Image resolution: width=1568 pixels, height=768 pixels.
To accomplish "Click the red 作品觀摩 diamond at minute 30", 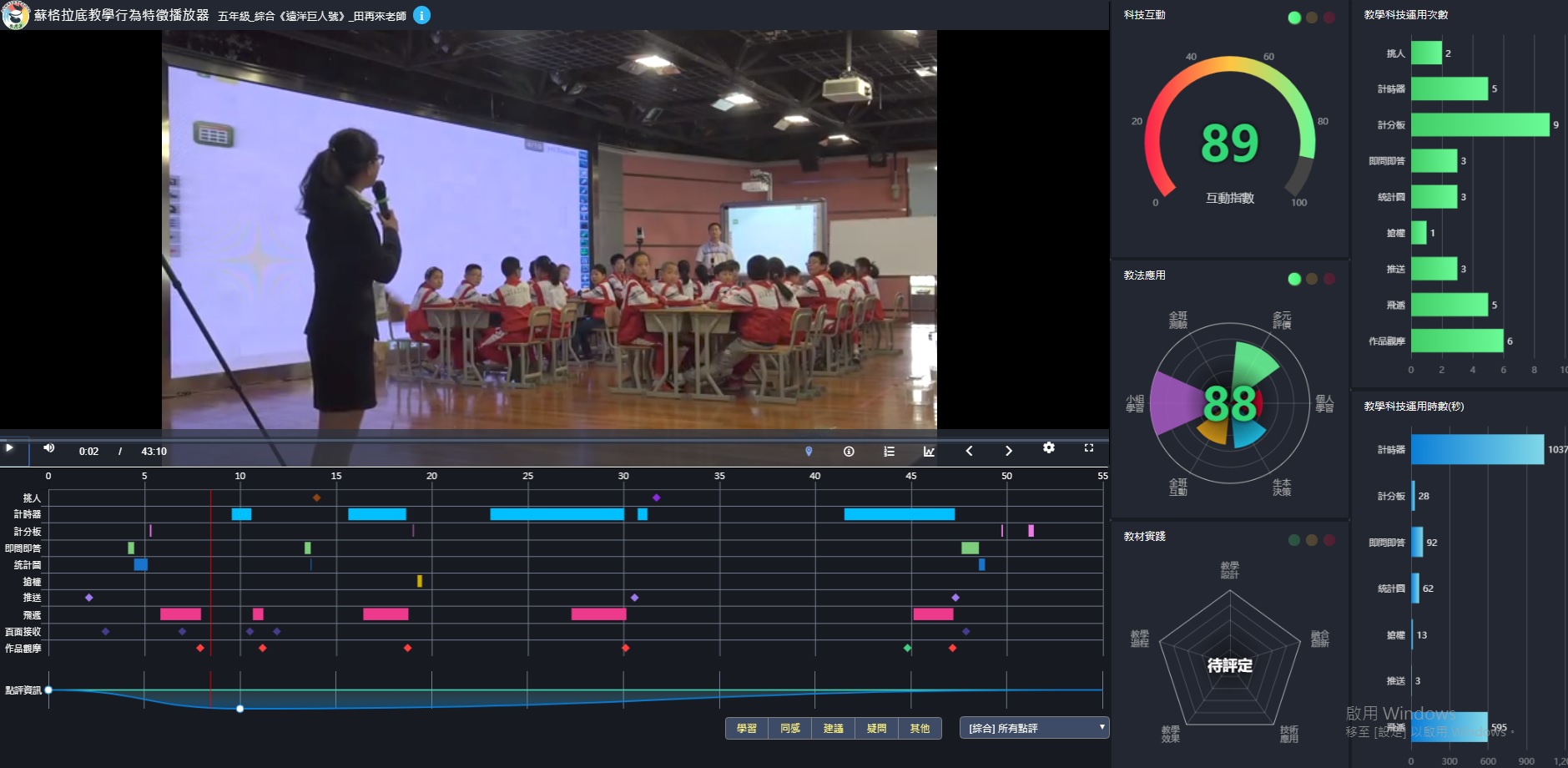I will (626, 648).
